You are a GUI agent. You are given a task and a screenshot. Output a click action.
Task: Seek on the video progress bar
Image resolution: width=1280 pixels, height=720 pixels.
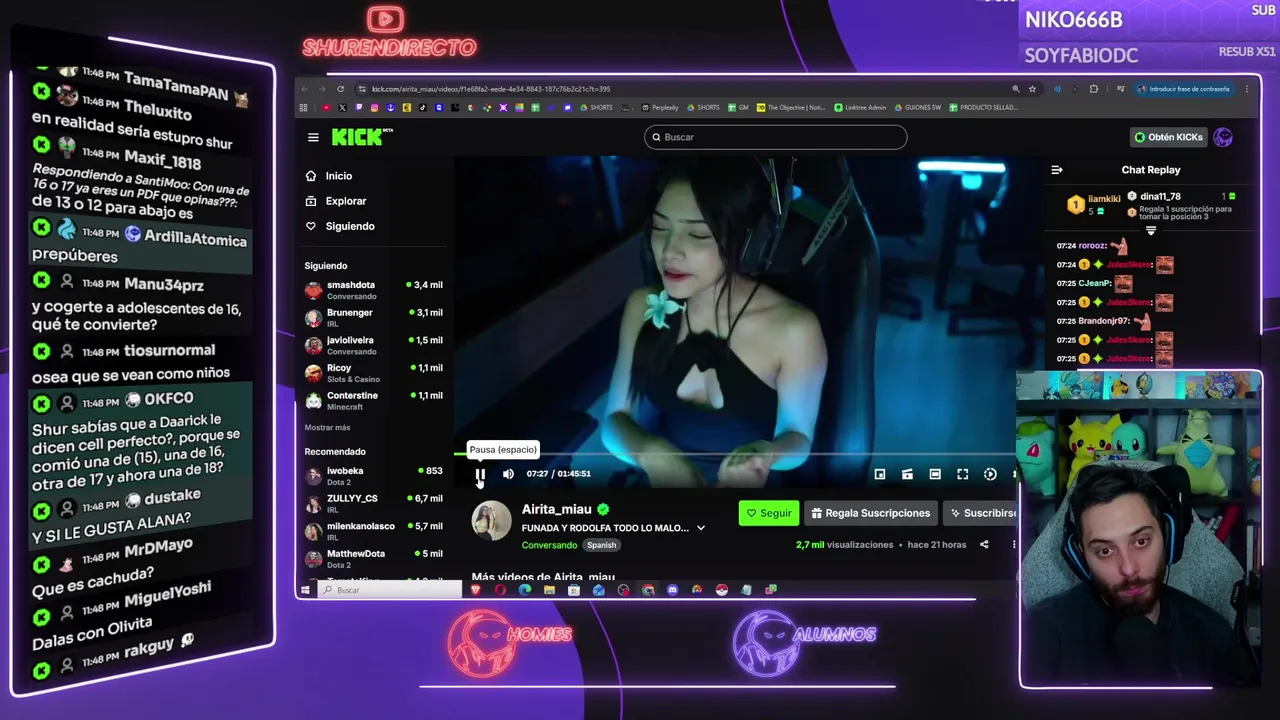(x=735, y=454)
